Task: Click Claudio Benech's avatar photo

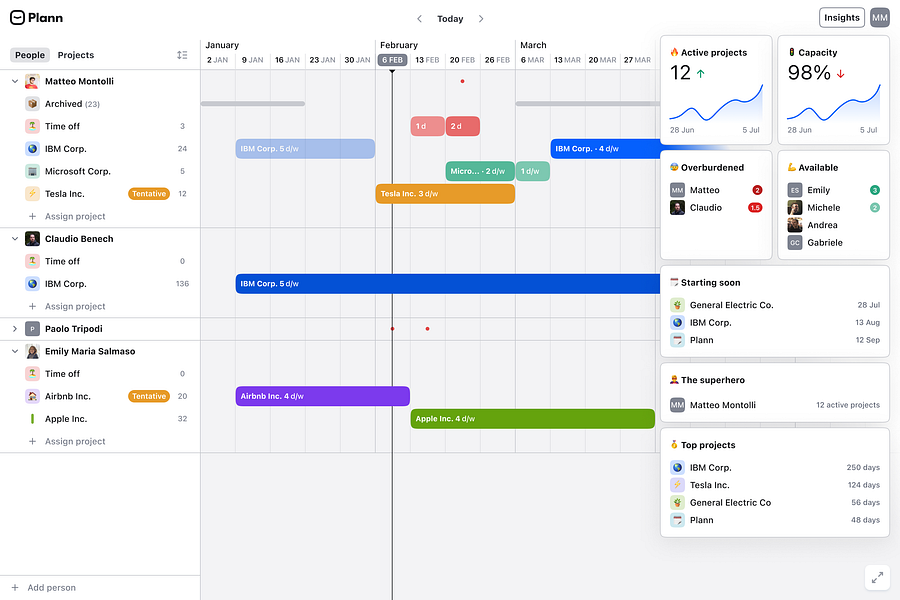Action: tap(32, 239)
